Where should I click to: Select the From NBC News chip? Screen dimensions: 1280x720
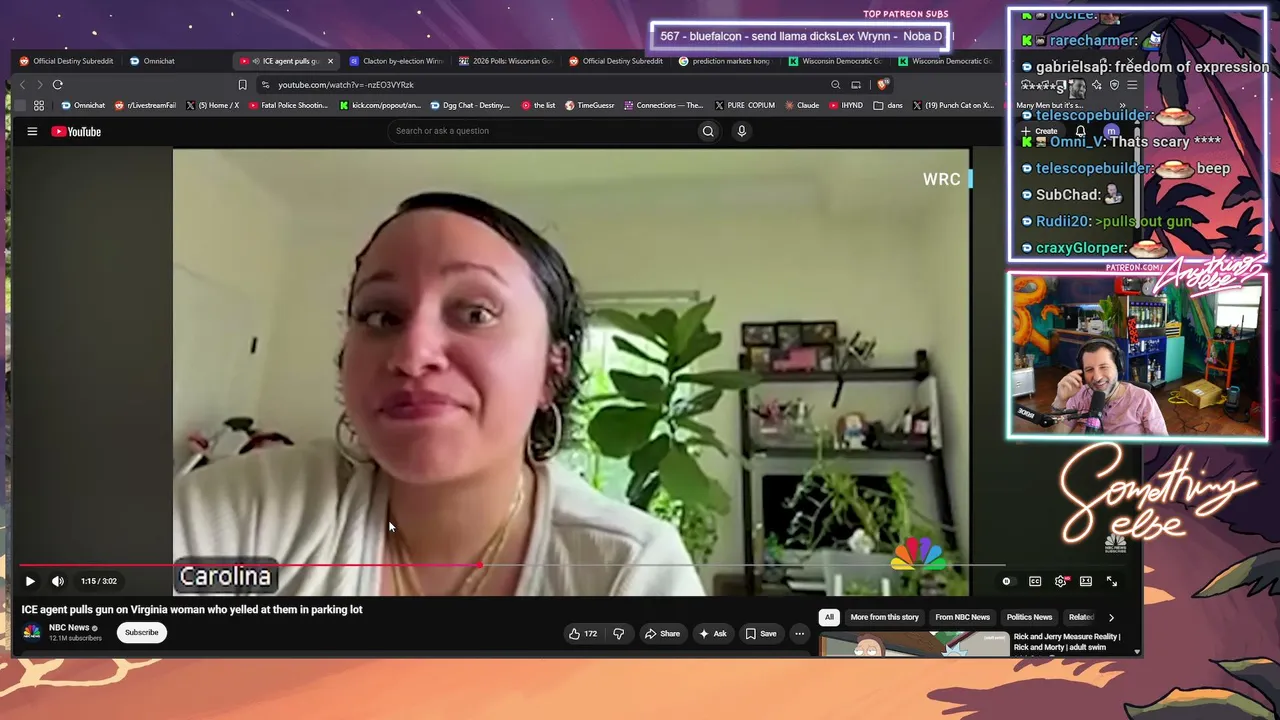click(962, 617)
